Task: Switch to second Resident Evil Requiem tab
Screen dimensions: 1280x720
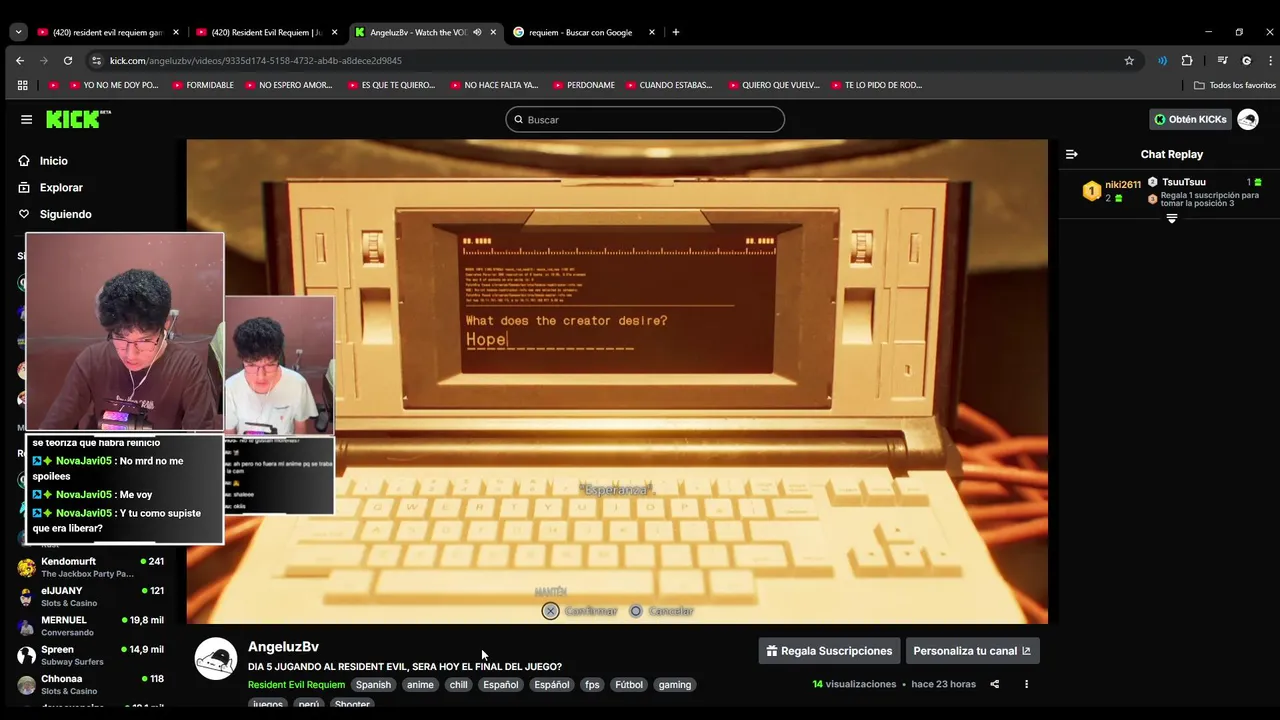Action: pos(267,32)
